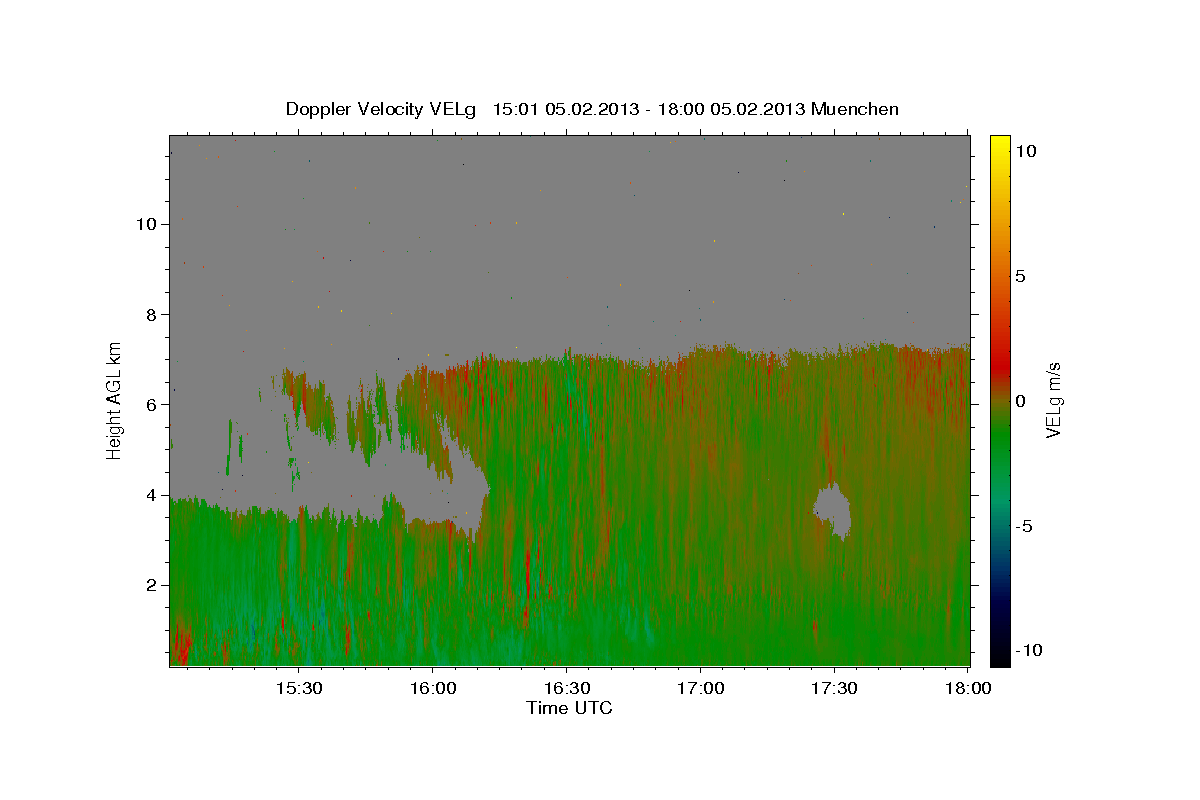Click the 17:30 time tick label
This screenshot has width=1200, height=800.
point(835,688)
